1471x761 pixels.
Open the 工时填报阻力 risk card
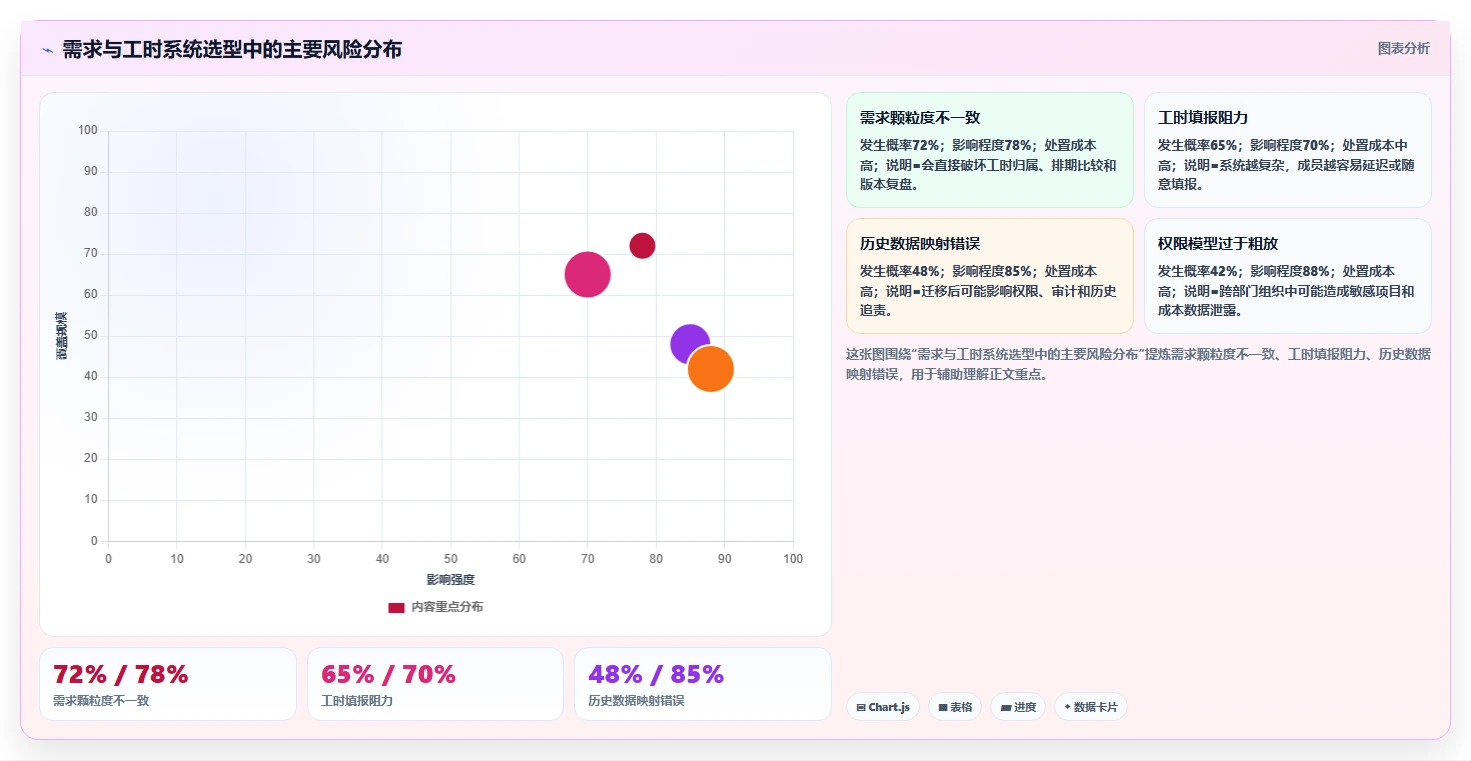(x=1288, y=150)
